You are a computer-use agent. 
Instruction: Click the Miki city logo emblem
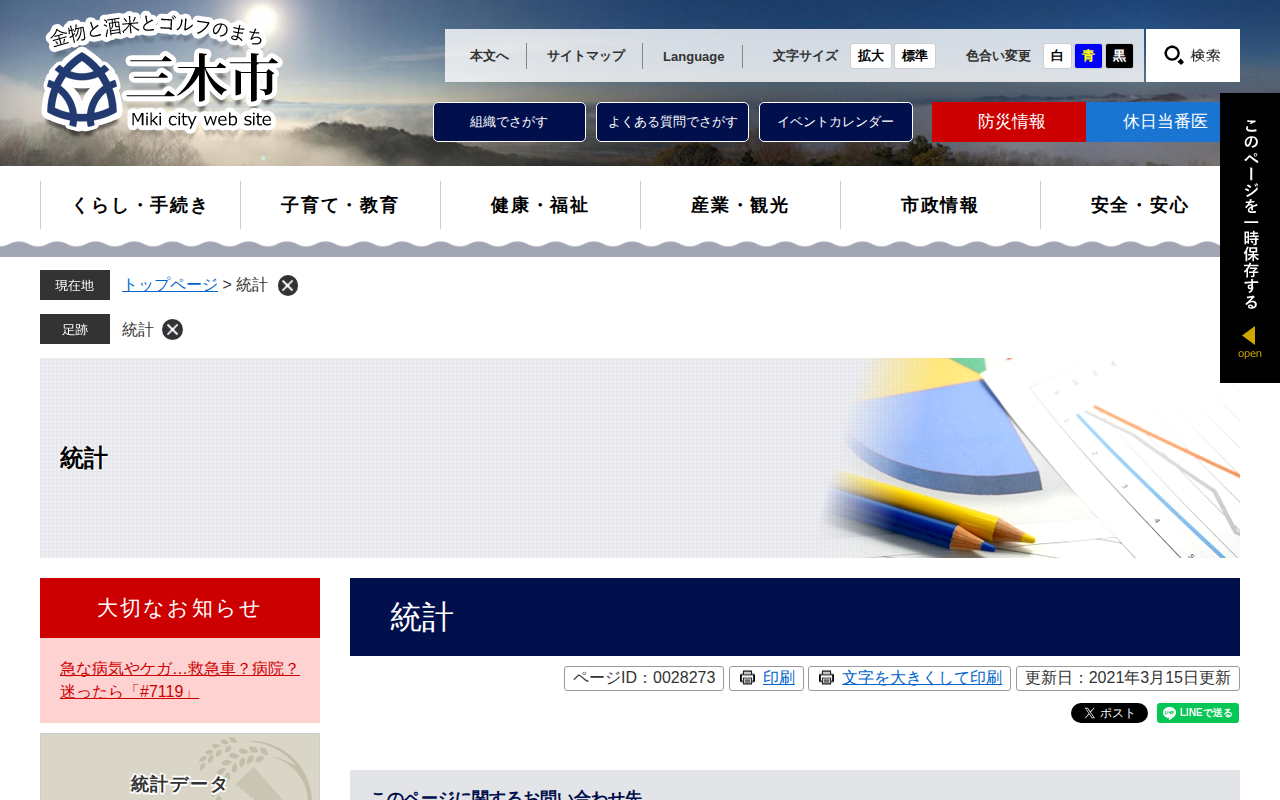pos(82,90)
